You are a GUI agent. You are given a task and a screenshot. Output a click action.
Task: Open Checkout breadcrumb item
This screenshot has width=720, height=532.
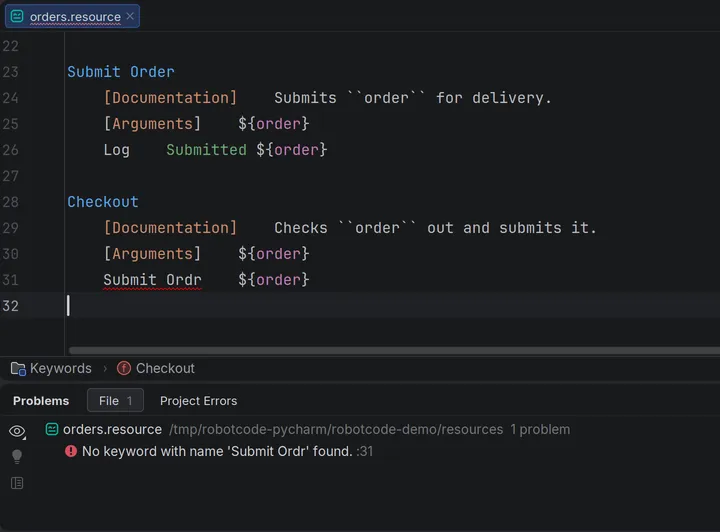pos(165,369)
